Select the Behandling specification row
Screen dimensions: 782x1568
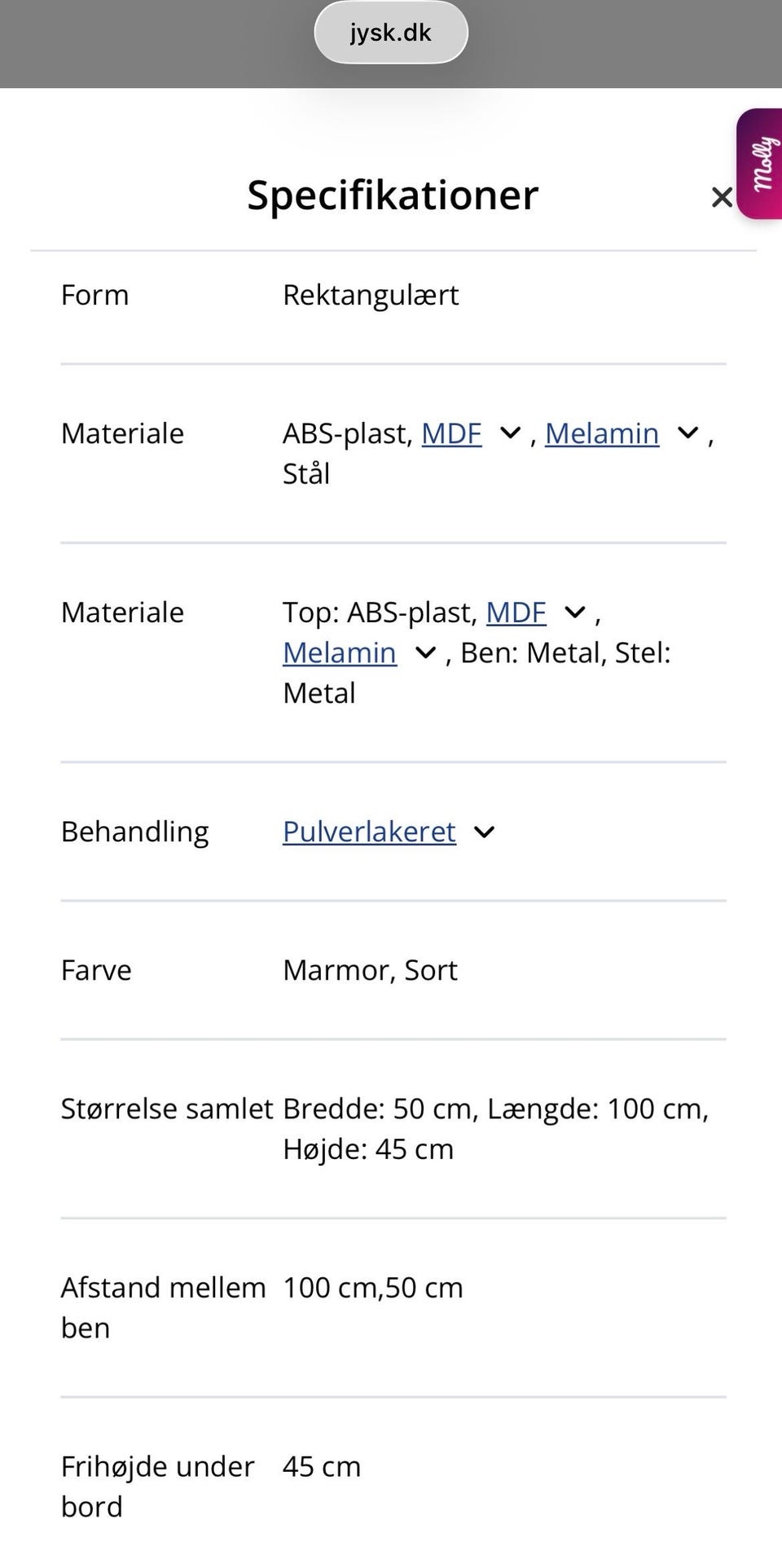(134, 832)
